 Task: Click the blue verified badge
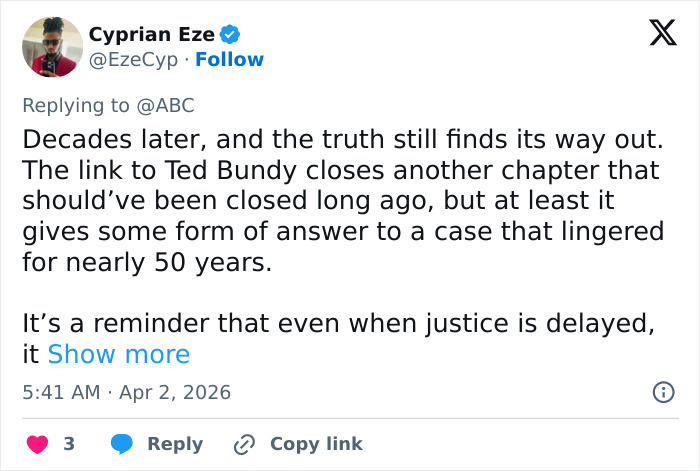click(229, 34)
